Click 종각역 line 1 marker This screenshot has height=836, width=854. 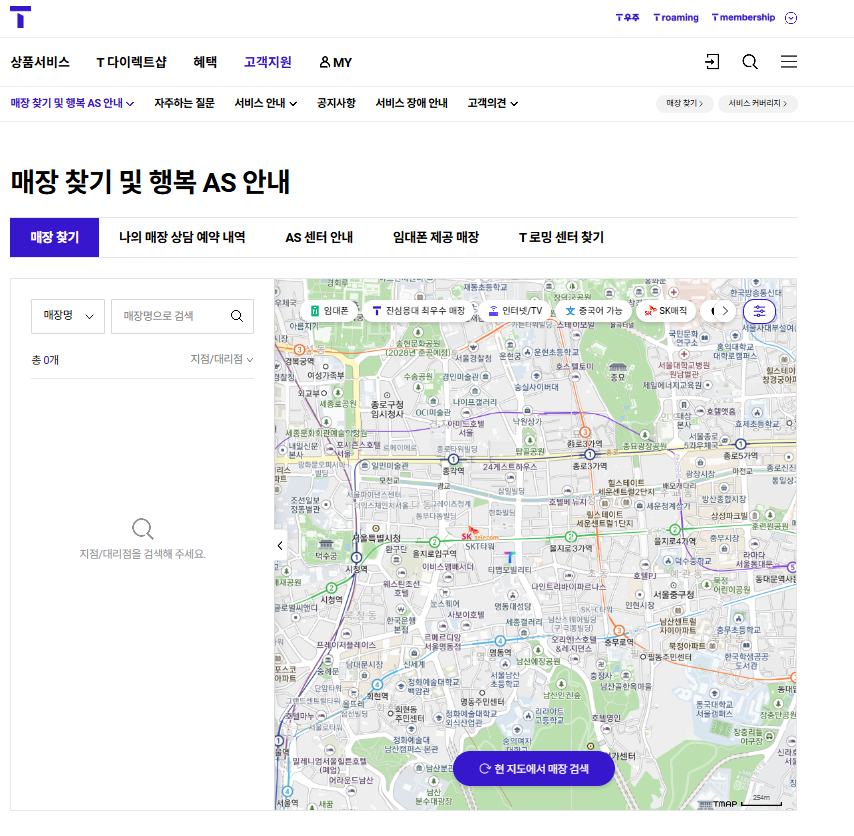[453, 460]
